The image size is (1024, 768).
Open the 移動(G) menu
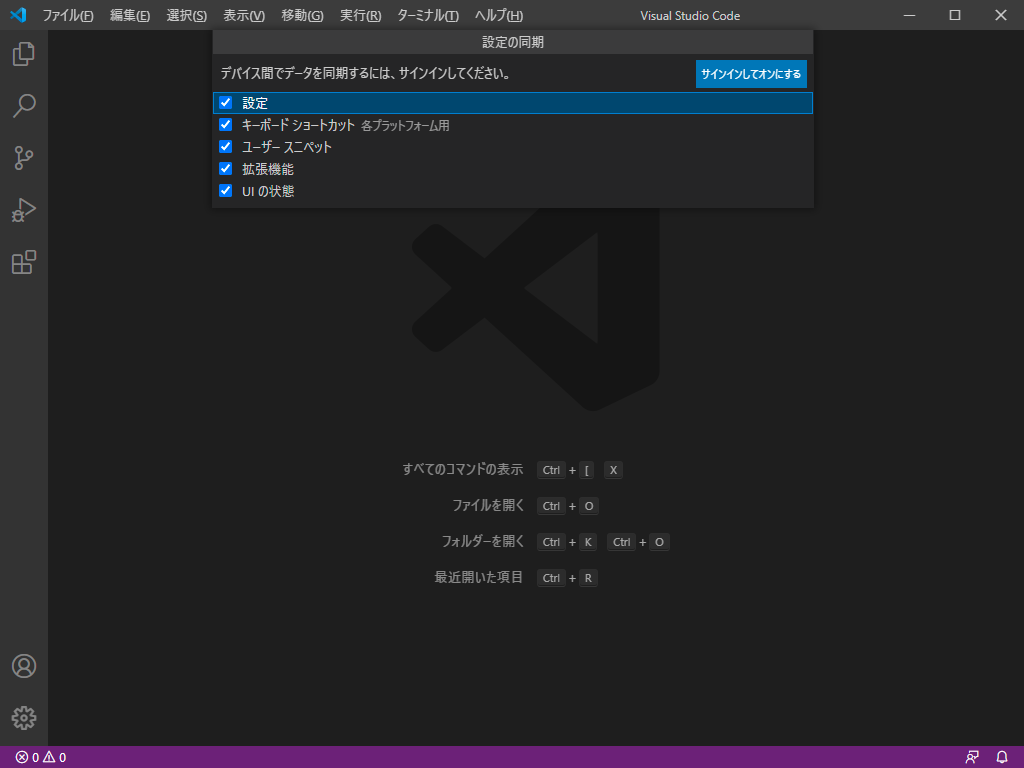[302, 16]
